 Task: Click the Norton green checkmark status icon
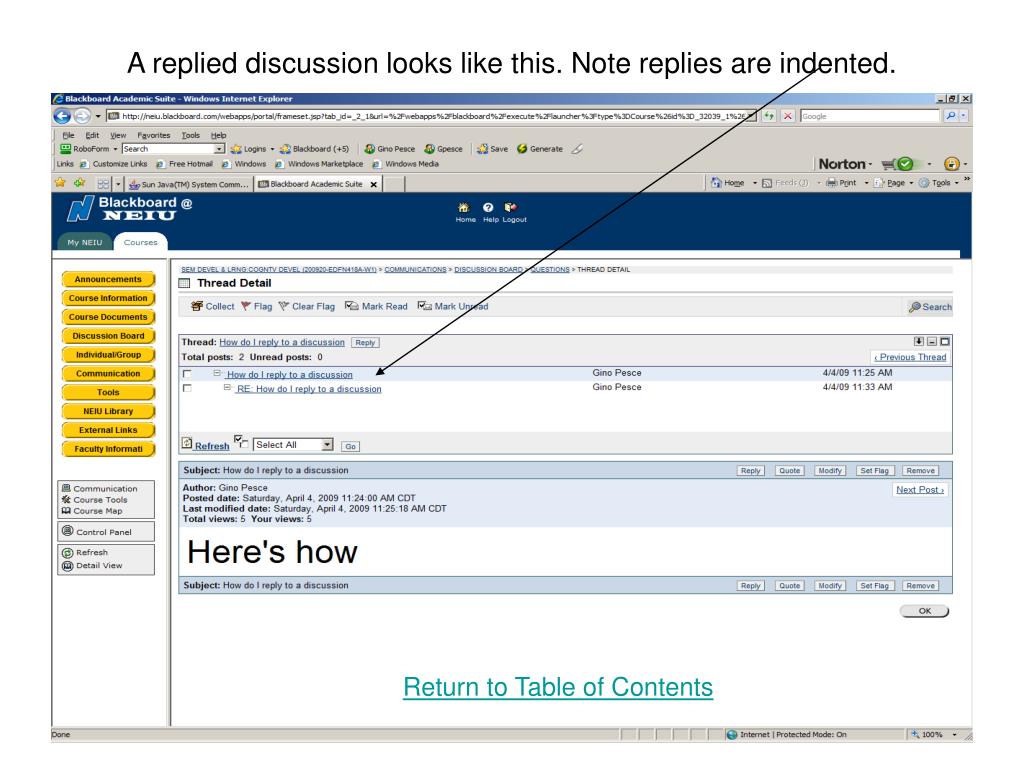905,164
